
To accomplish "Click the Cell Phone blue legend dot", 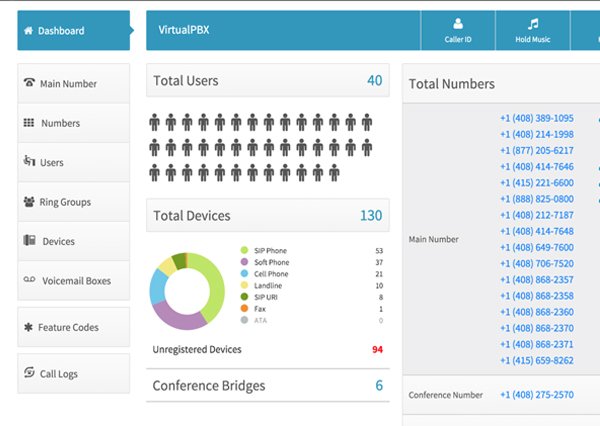I will click(244, 274).
